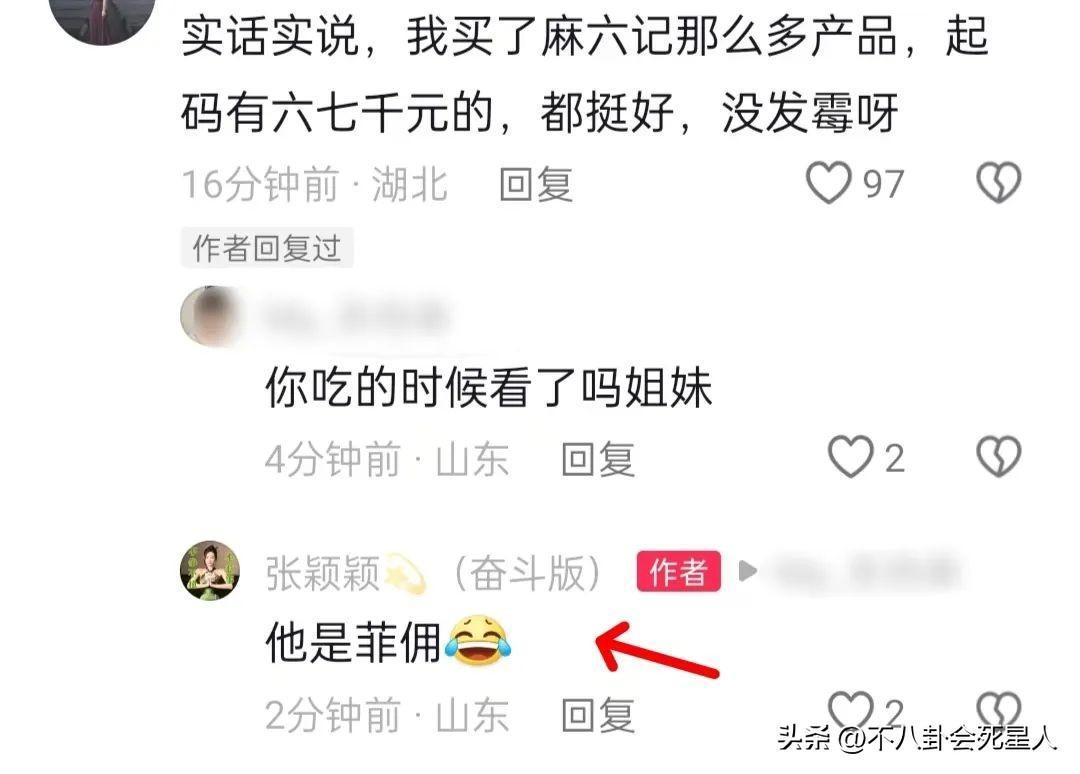Reply to the 16分钟前 湖北 comment
This screenshot has width=1080, height=774.
(x=536, y=185)
